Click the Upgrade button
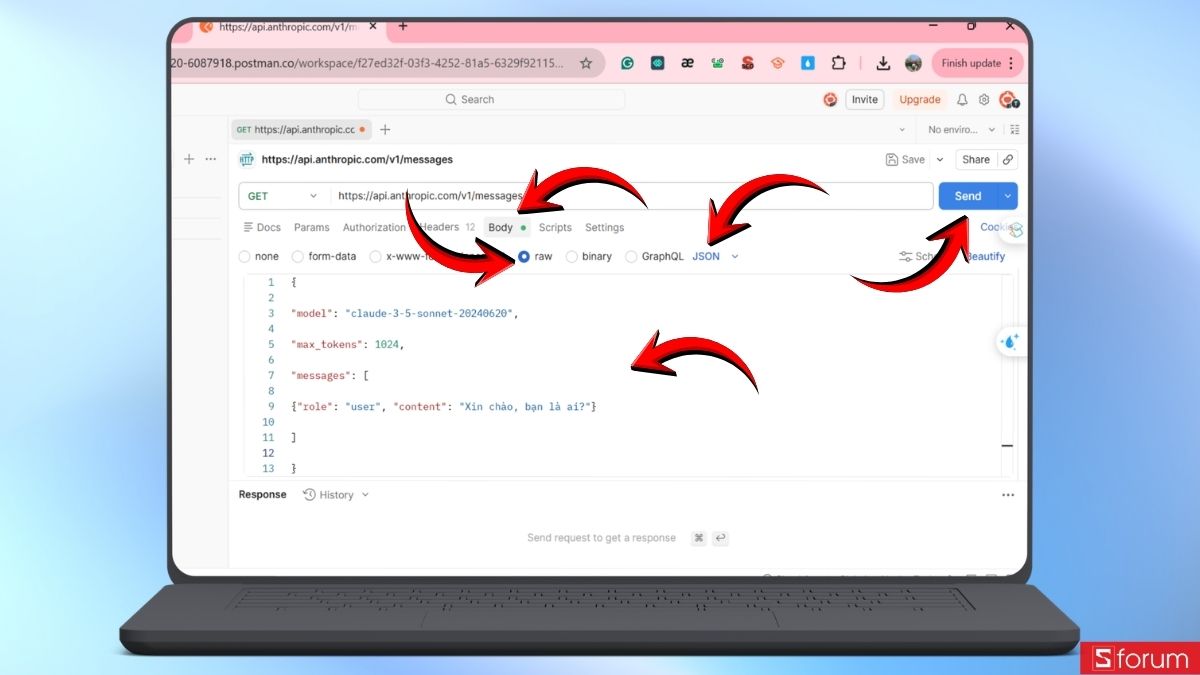Viewport: 1200px width, 675px height. coord(919,100)
